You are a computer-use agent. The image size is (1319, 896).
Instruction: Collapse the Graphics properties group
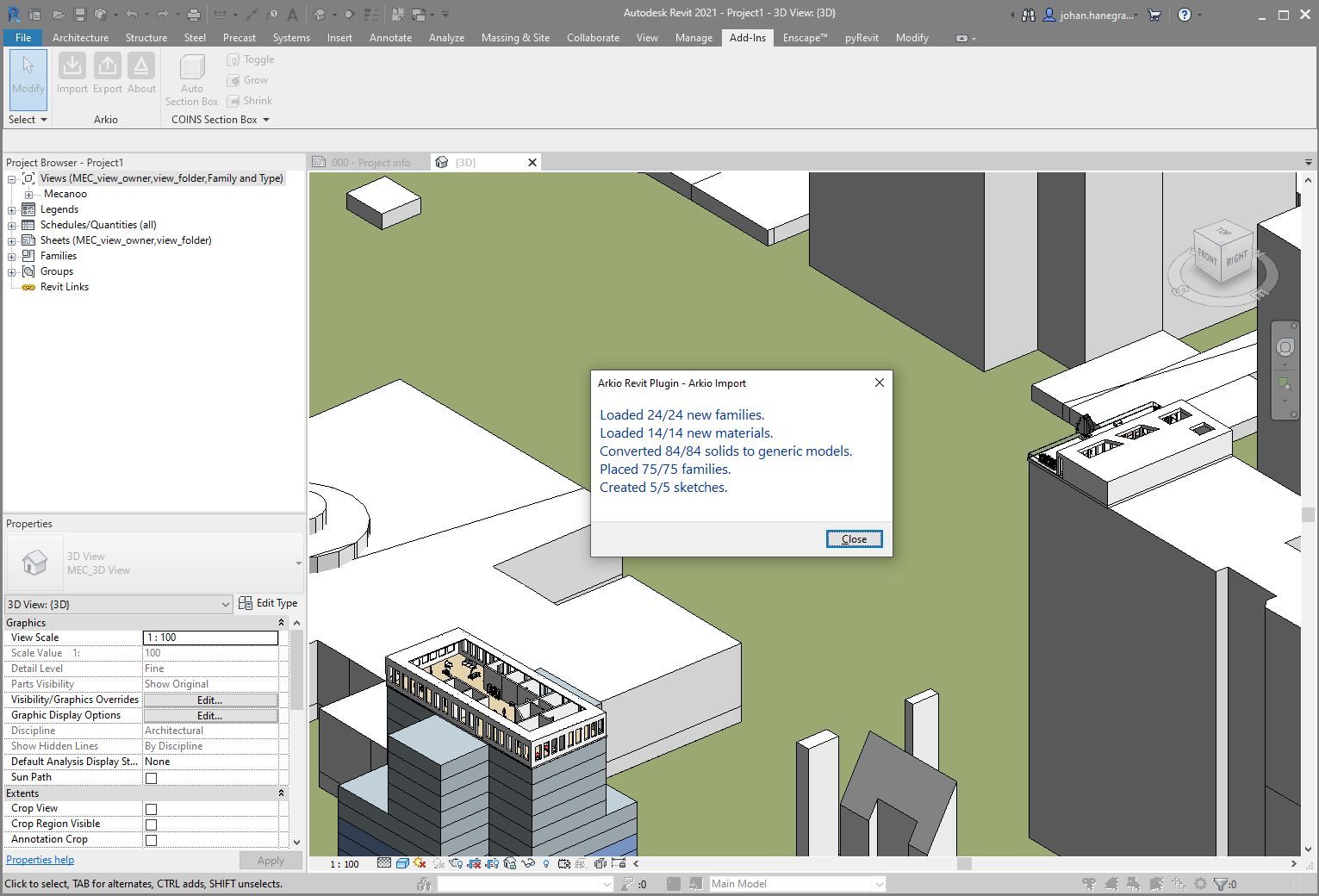[x=281, y=623]
